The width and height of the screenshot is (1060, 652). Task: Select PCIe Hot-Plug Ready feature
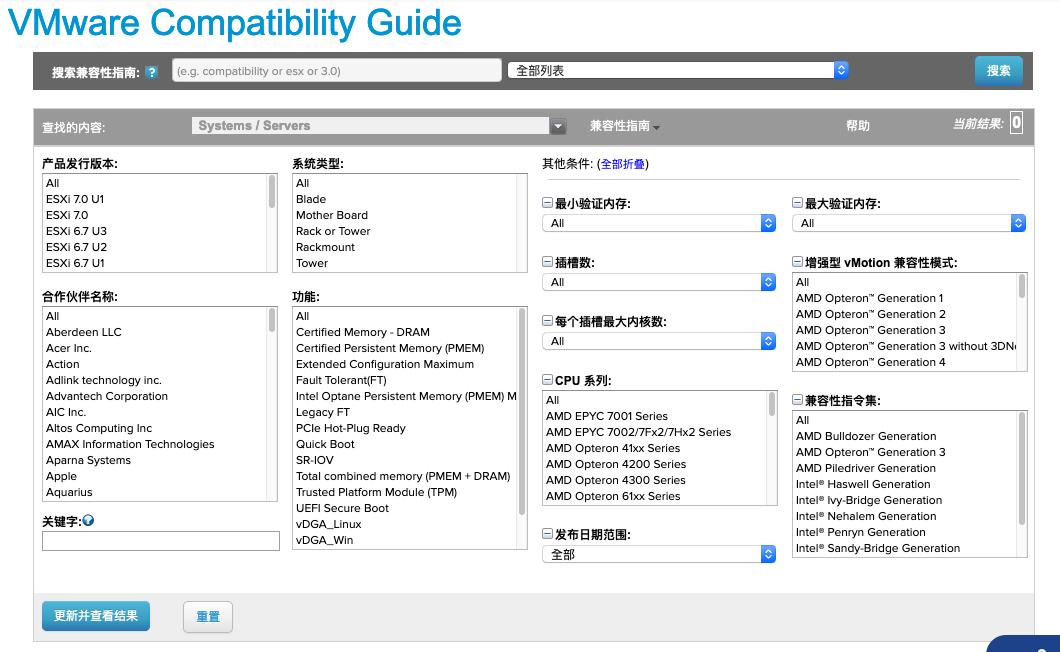351,428
